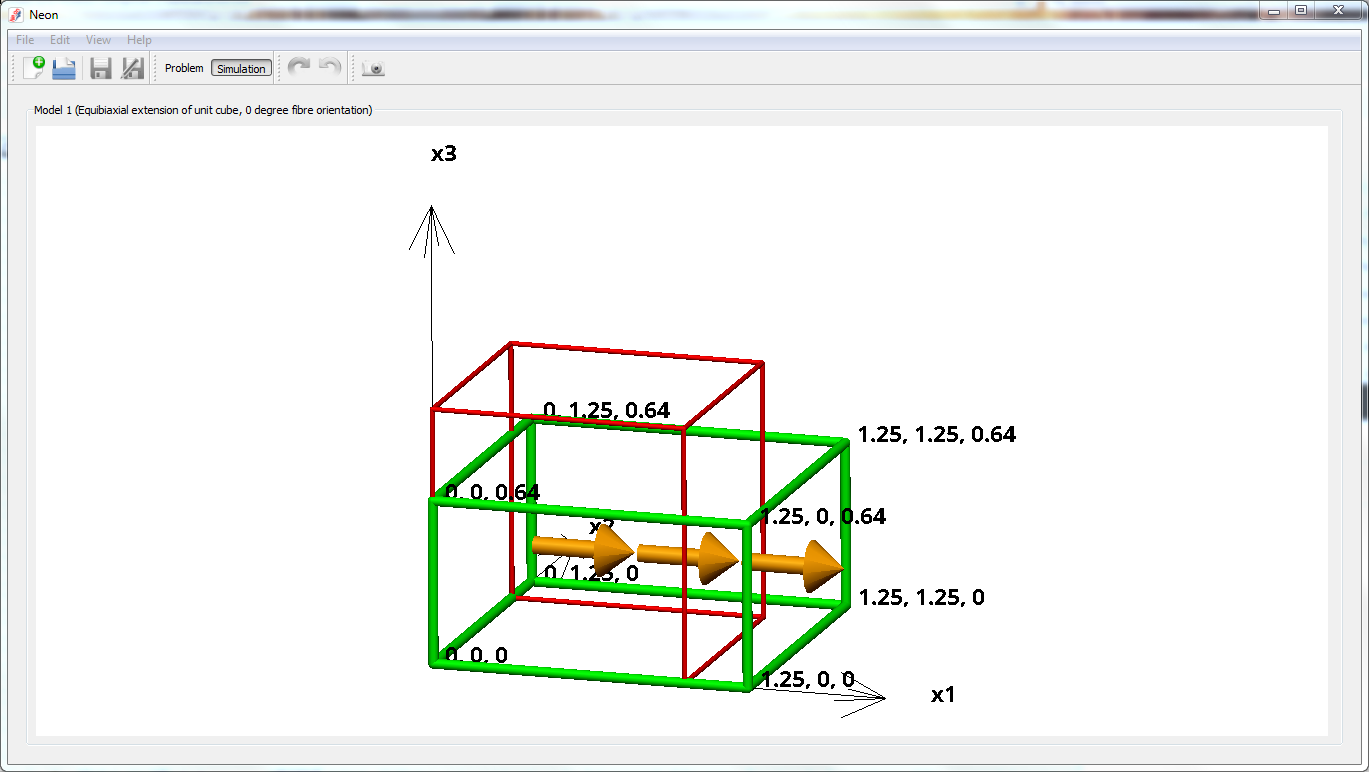Open the View menu
1369x772 pixels.
98,40
